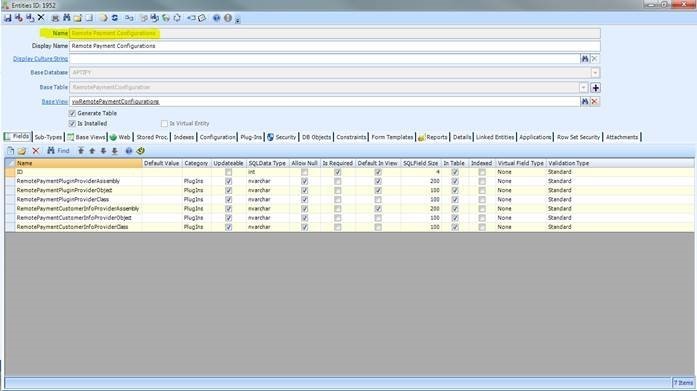Toggle the Generate Table checkbox
The width and height of the screenshot is (697, 391).
pyautogui.click(x=72, y=113)
